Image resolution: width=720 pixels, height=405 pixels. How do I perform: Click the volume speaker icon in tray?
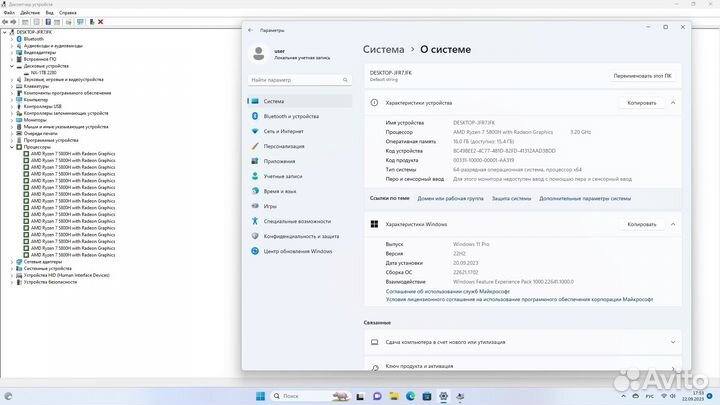coord(673,396)
